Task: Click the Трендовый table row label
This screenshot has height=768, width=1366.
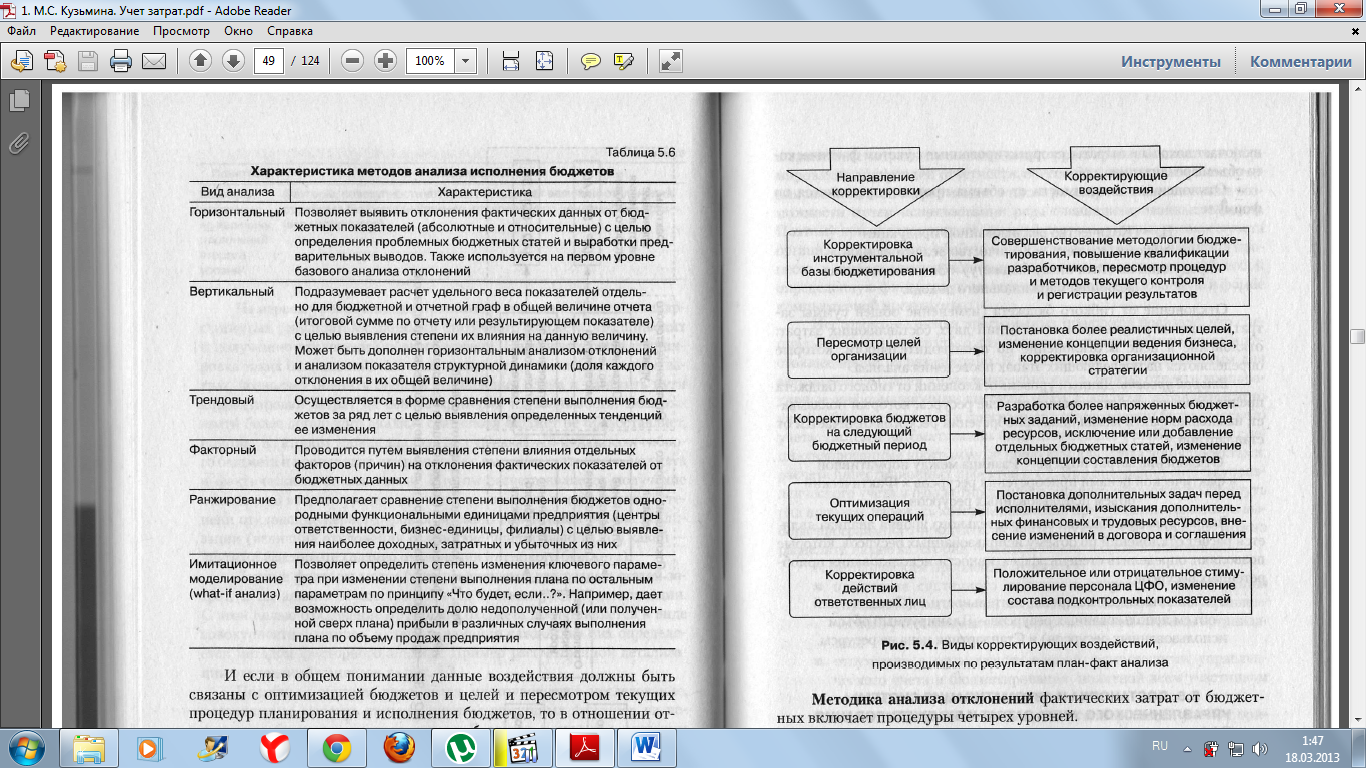Action: [223, 400]
